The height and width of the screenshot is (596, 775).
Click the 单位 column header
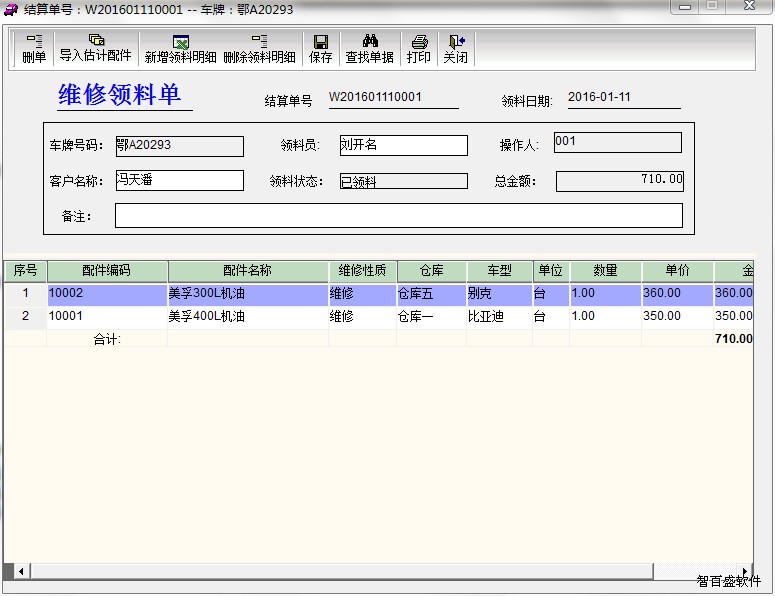point(551,271)
